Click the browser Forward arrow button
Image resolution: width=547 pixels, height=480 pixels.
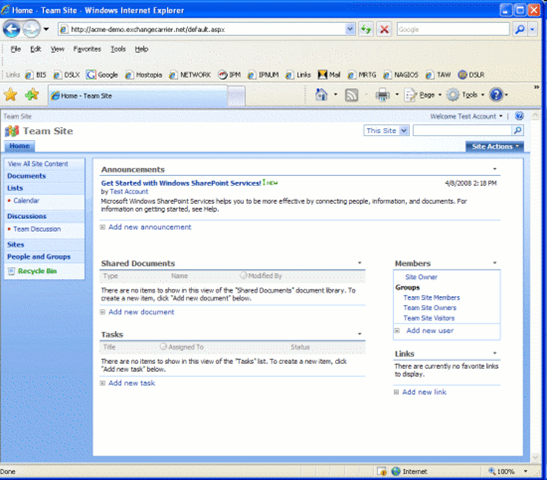(31, 29)
